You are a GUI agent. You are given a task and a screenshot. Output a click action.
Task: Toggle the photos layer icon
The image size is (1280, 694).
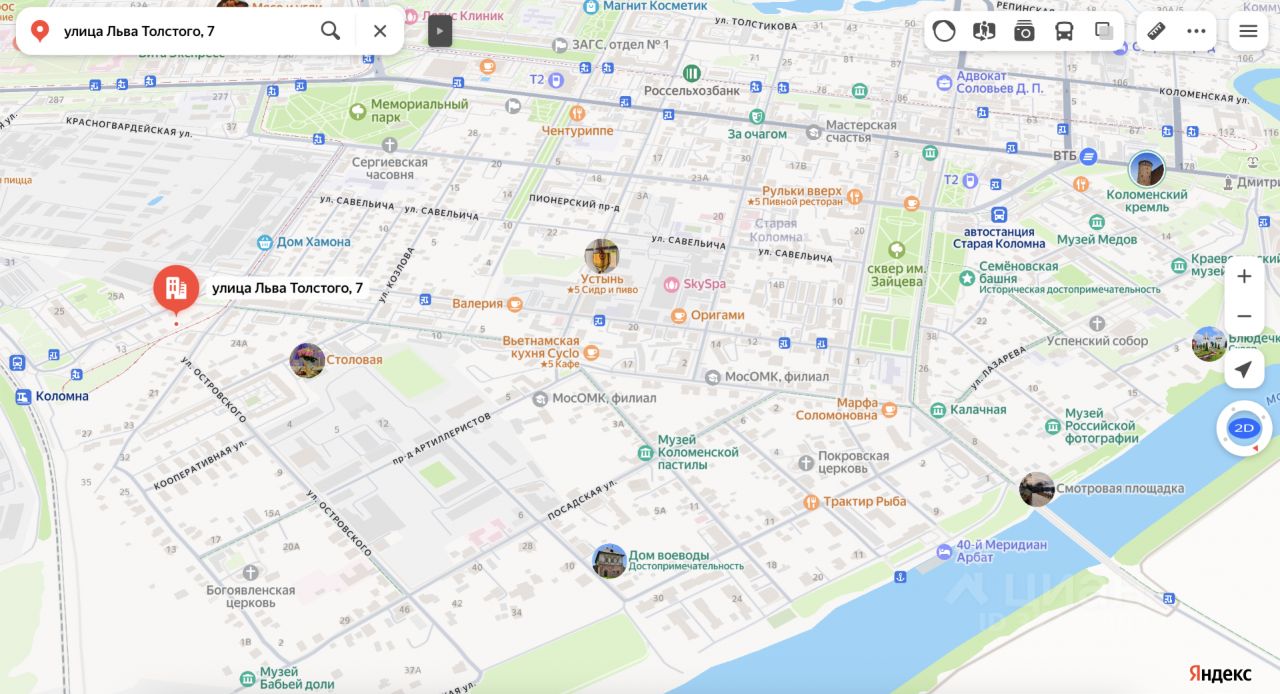point(1024,31)
